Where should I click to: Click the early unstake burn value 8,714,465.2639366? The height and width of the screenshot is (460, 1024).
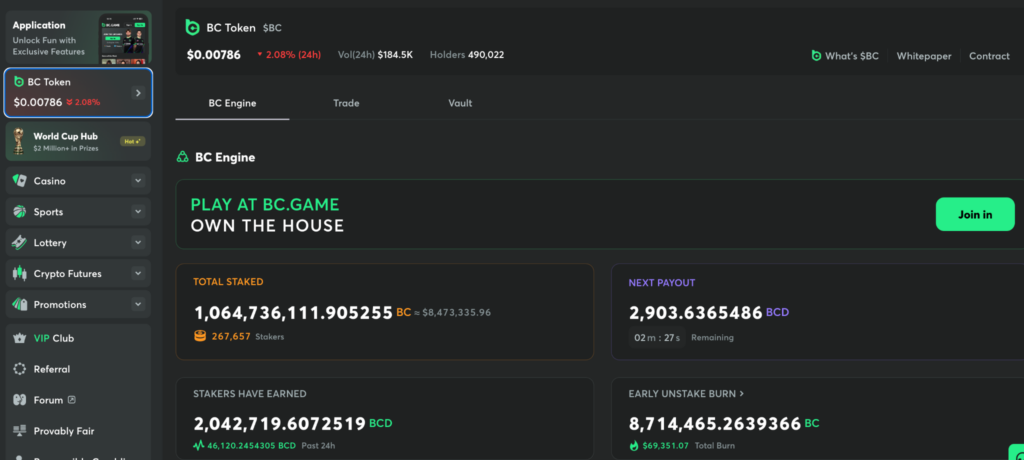[715, 424]
